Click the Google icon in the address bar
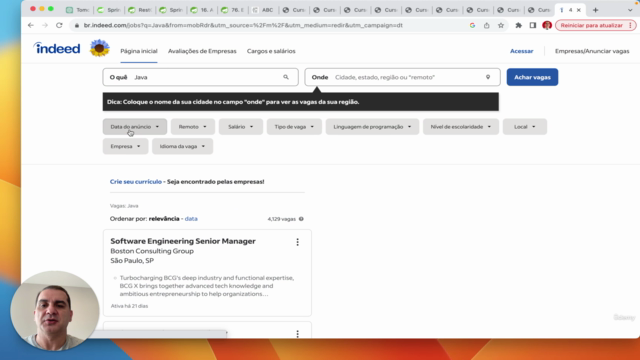Image resolution: width=640 pixels, height=360 pixels. 472,25
